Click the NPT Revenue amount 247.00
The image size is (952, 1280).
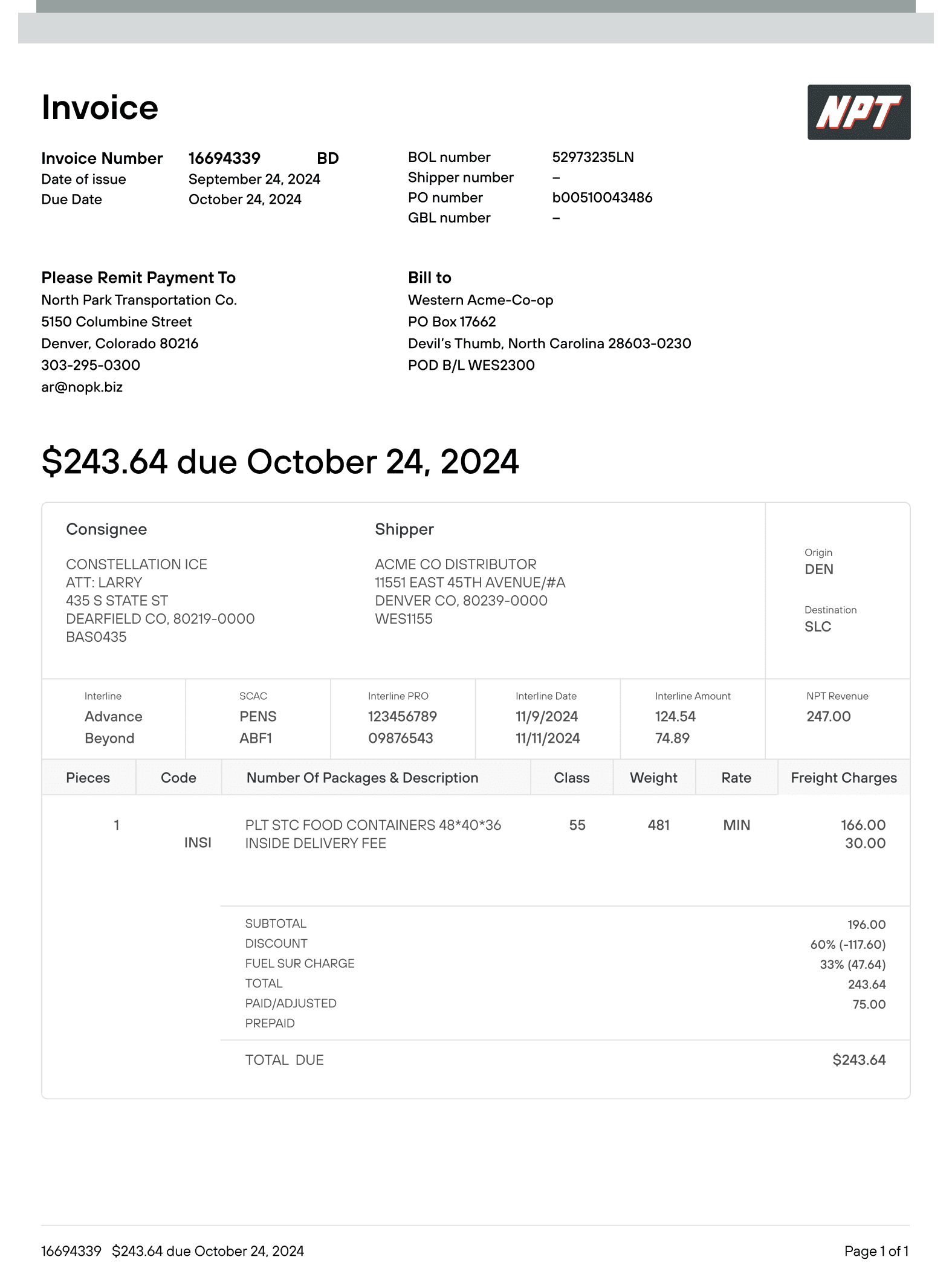coord(828,716)
